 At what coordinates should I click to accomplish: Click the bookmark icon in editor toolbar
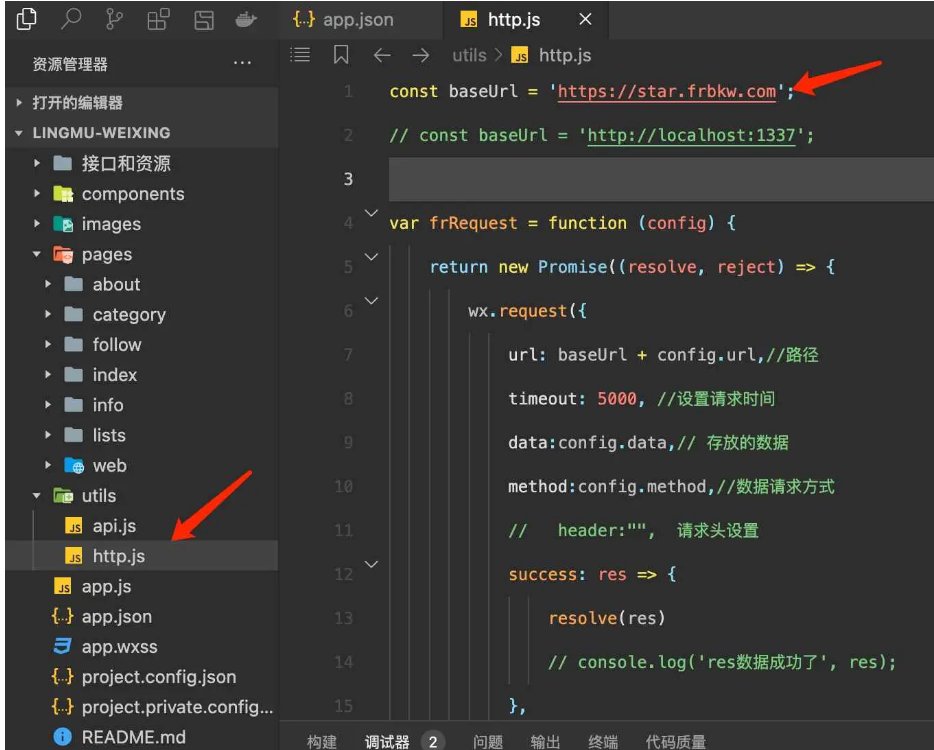point(341,55)
